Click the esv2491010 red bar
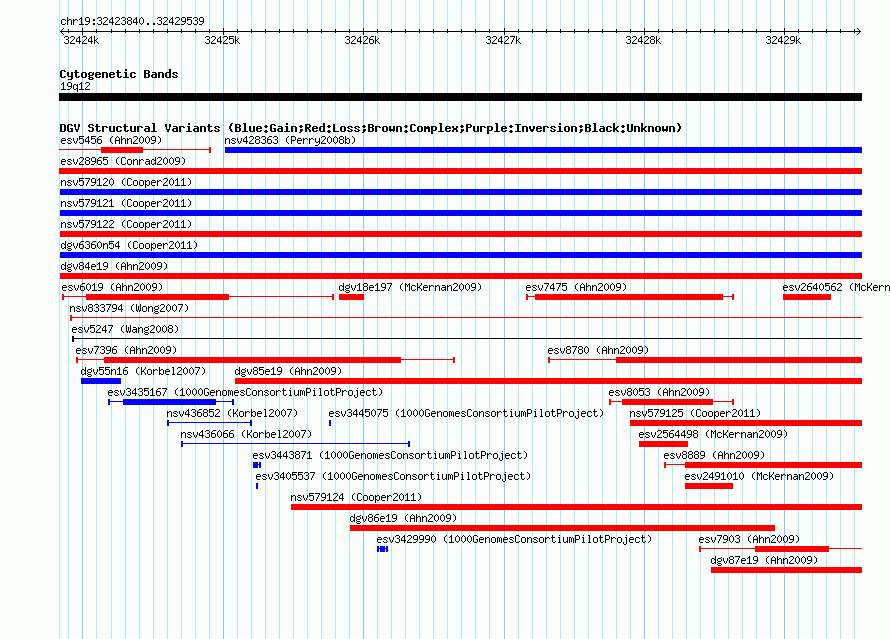The image size is (890, 639). click(x=709, y=486)
